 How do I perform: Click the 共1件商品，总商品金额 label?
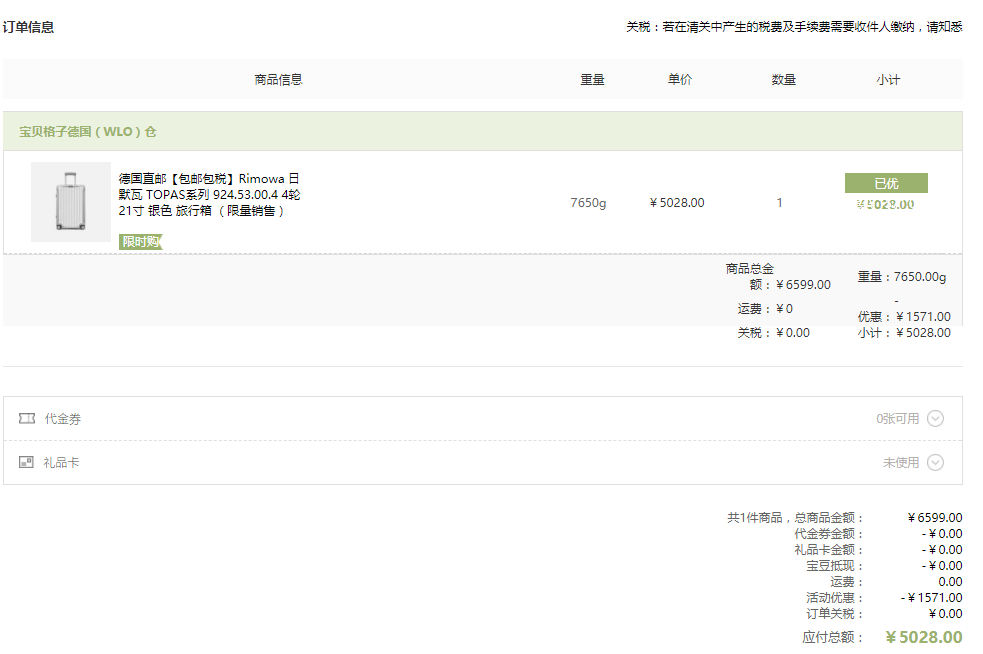795,518
